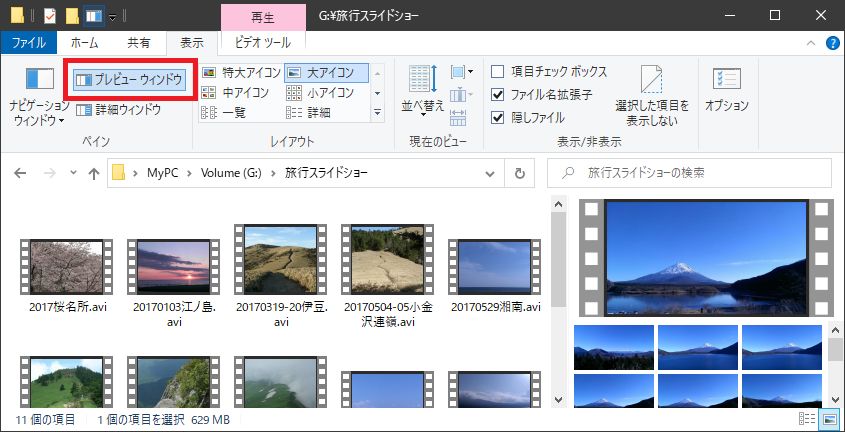
Task: Toggle the 詳細ウィンドウ pane
Action: [x=119, y=110]
